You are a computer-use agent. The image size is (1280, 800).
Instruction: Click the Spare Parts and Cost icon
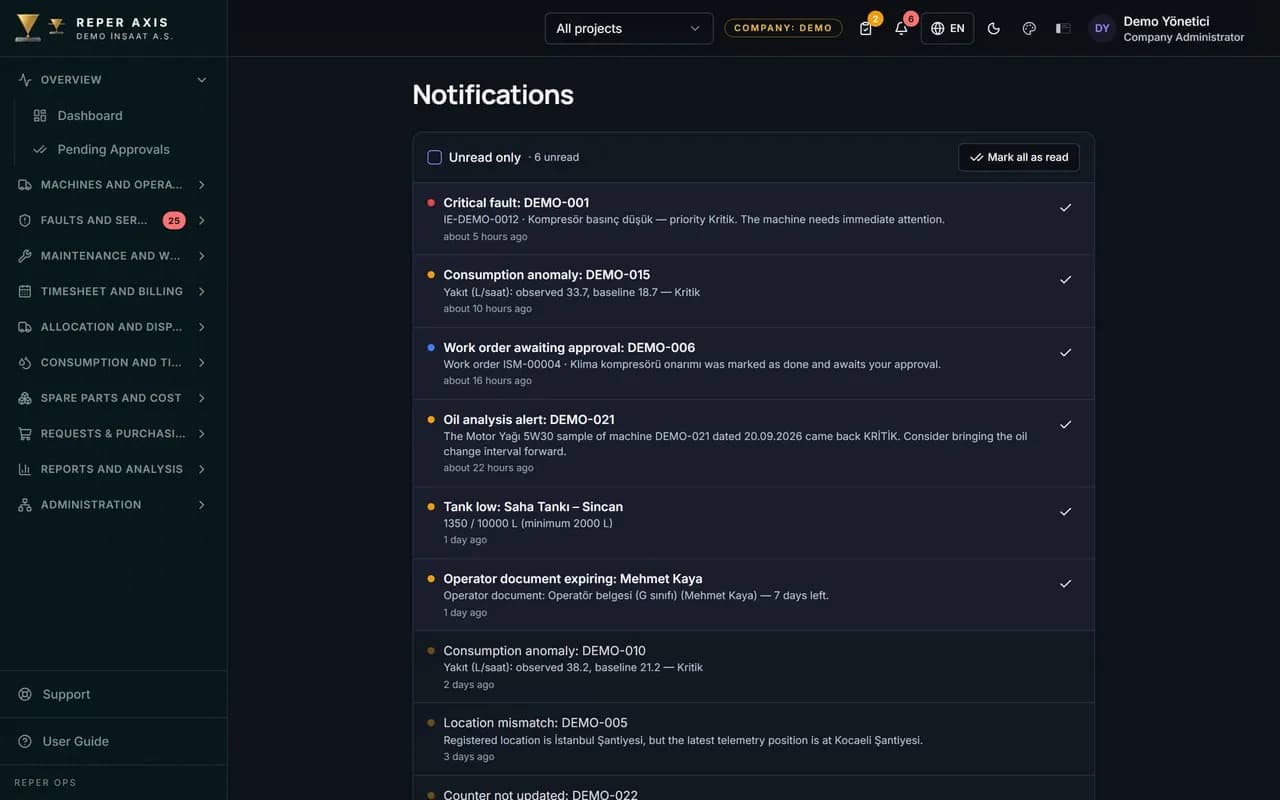(25, 398)
